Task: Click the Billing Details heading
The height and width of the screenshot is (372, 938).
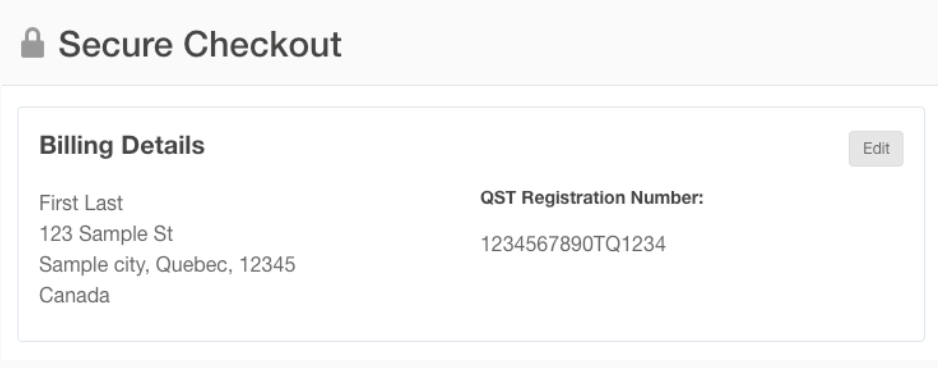Action: (x=122, y=145)
